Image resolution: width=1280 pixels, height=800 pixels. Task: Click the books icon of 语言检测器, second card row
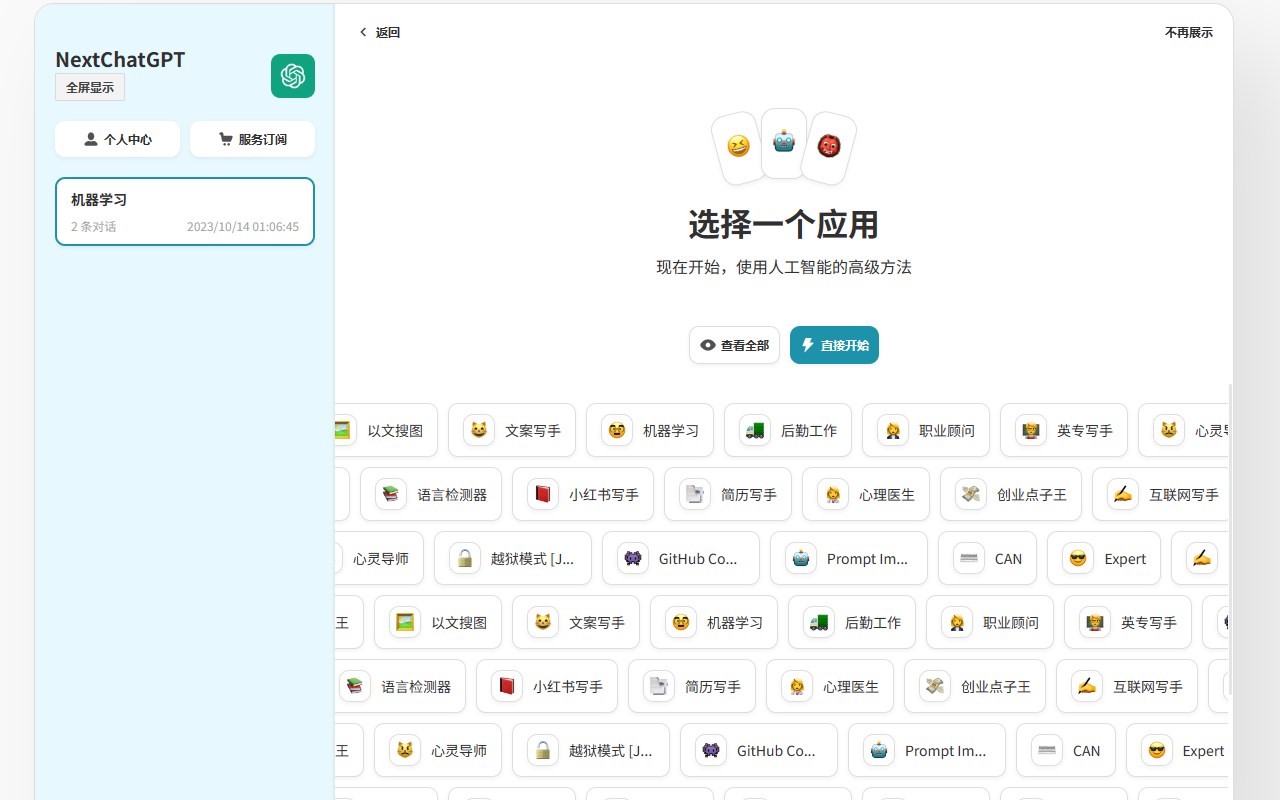point(391,495)
